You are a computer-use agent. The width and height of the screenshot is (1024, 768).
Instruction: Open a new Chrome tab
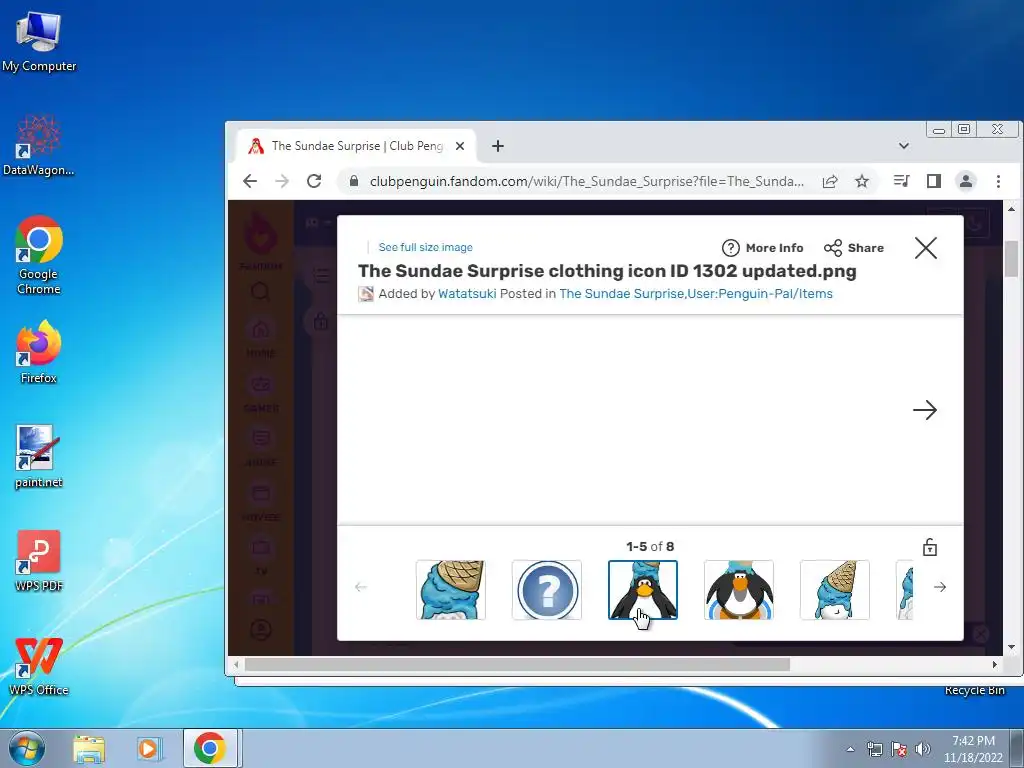click(x=498, y=146)
